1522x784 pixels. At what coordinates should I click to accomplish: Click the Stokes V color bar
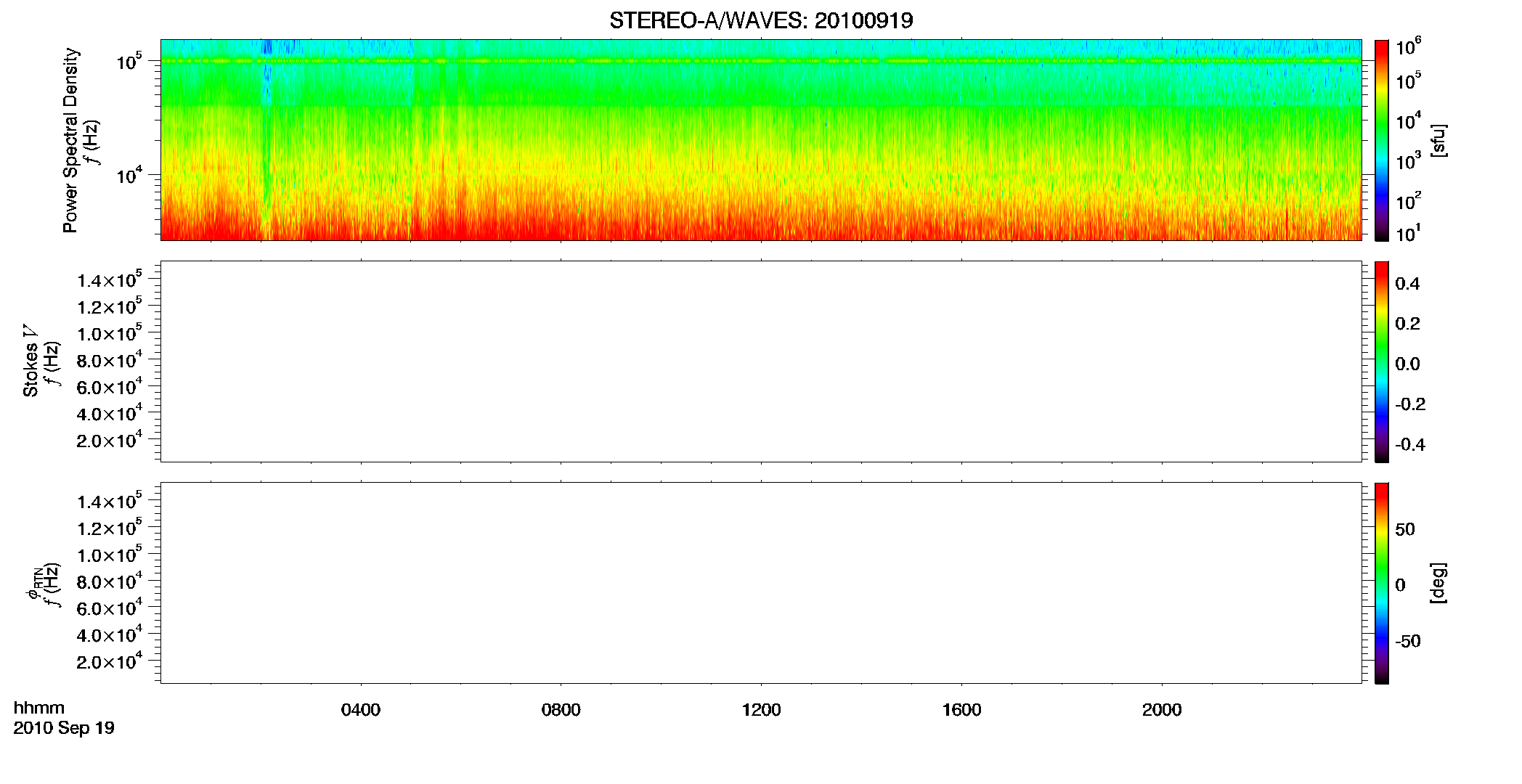pyautogui.click(x=1382, y=362)
